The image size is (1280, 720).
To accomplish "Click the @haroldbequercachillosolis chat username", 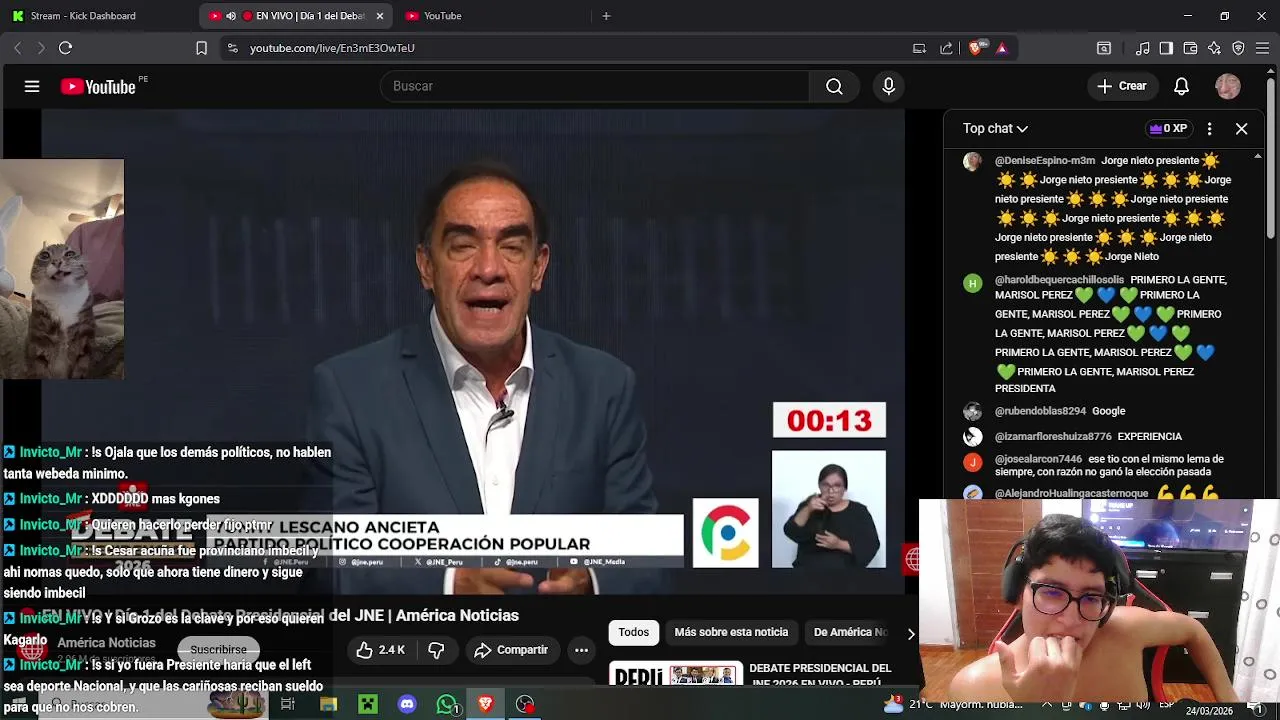I will (x=1059, y=280).
